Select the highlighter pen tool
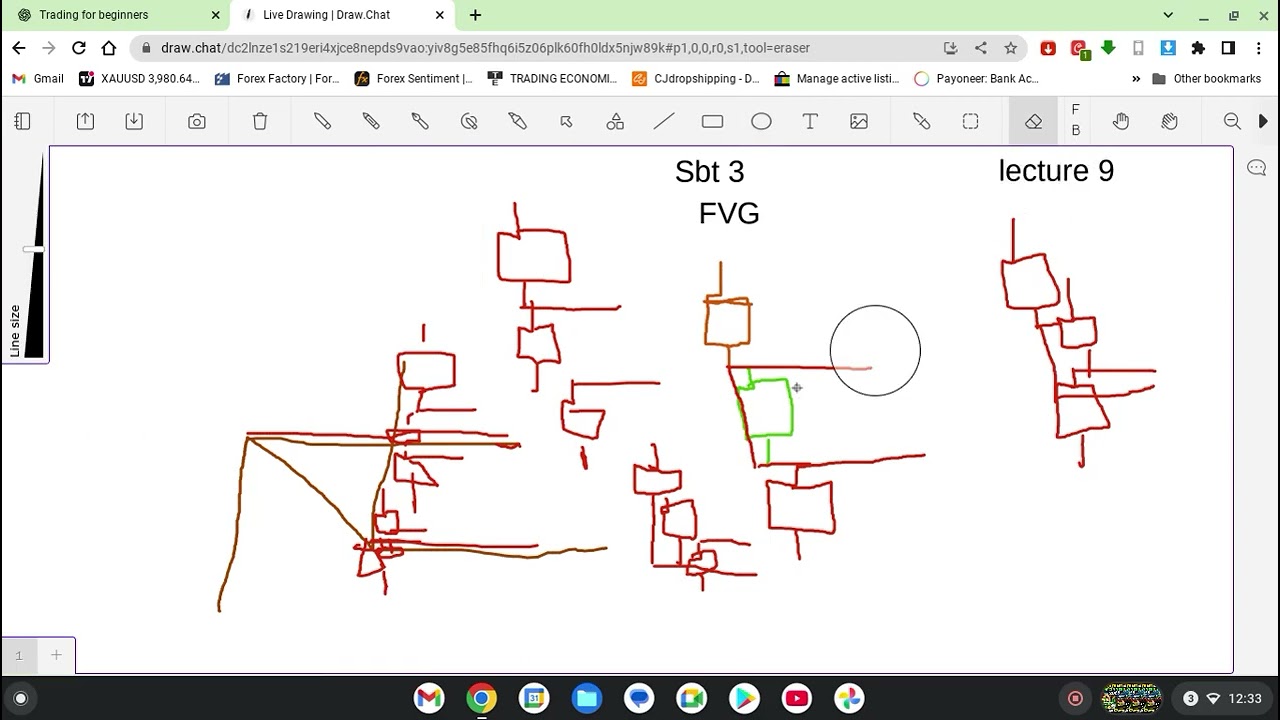The image size is (1280, 720). 517,121
